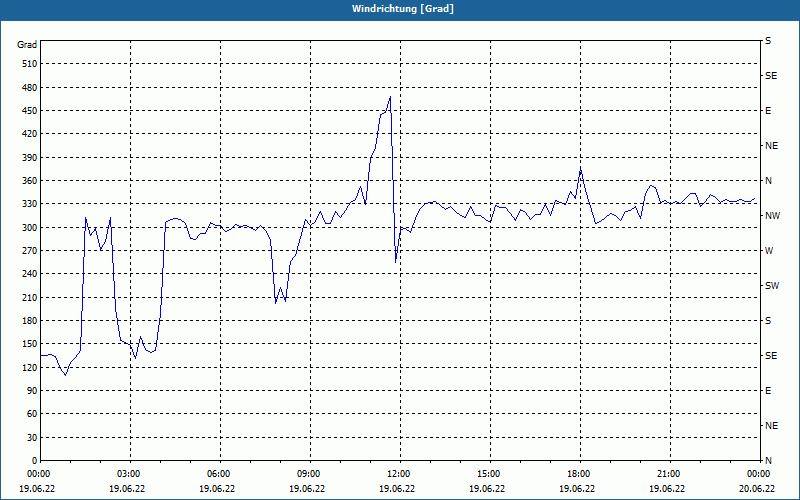Pick the 390 y-axis value
The image size is (800, 500).
tap(30, 158)
